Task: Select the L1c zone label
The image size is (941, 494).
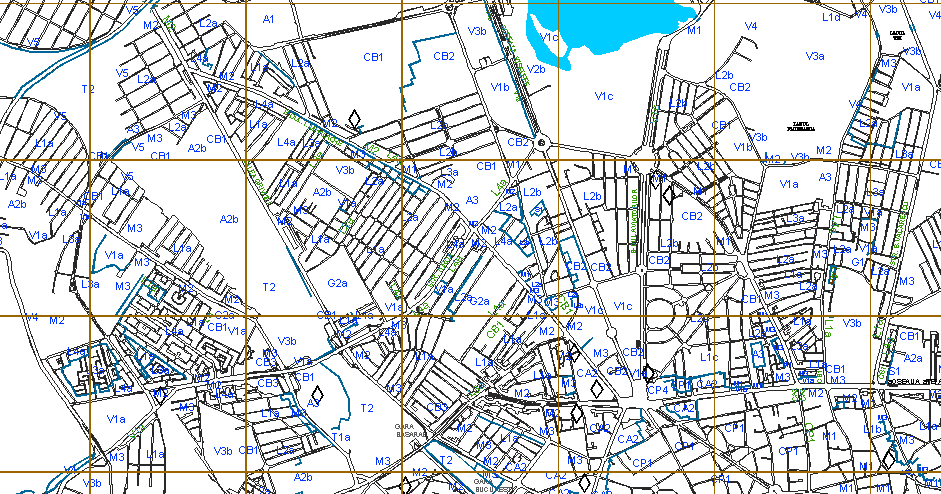Action: pyautogui.click(x=709, y=357)
